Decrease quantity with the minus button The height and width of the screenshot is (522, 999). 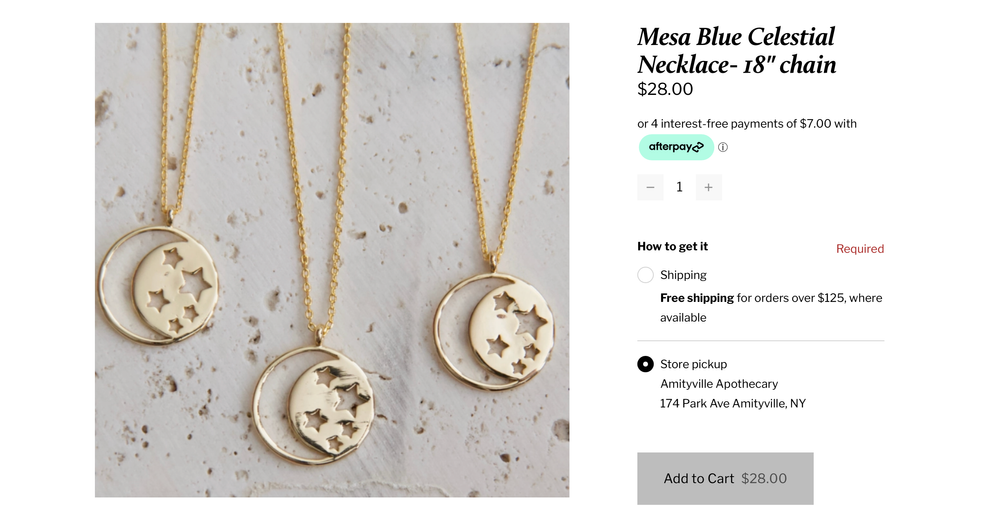(650, 187)
